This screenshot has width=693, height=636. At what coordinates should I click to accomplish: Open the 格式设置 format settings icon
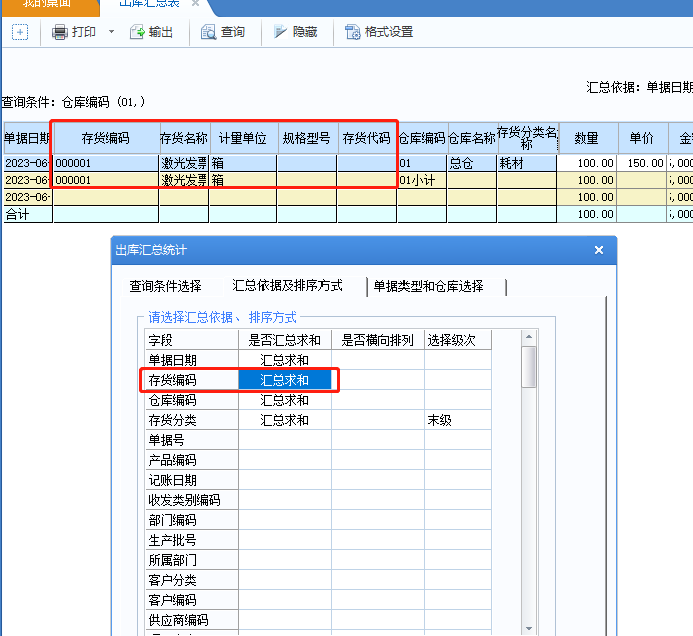(x=353, y=32)
